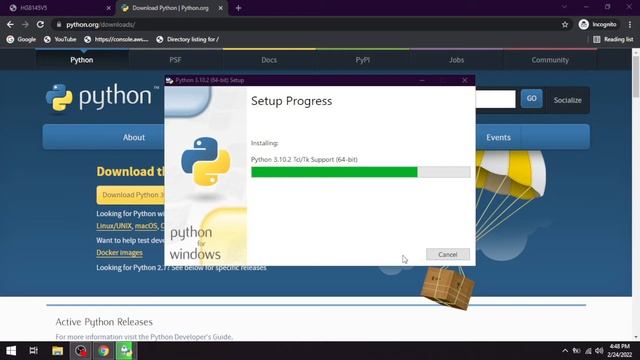Open File Explorer from the taskbar
Viewport: 640px width, 360px height.
[58, 351]
